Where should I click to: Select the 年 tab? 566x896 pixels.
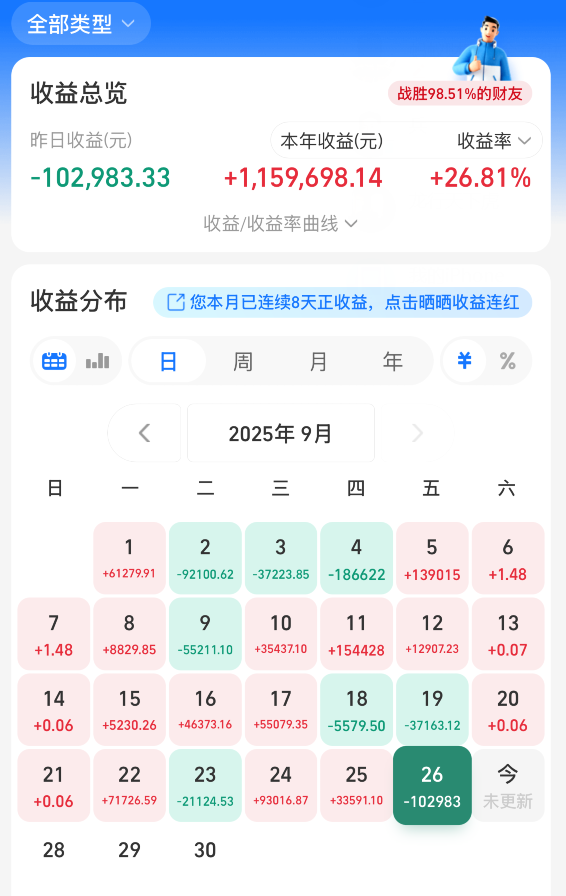pos(393,361)
